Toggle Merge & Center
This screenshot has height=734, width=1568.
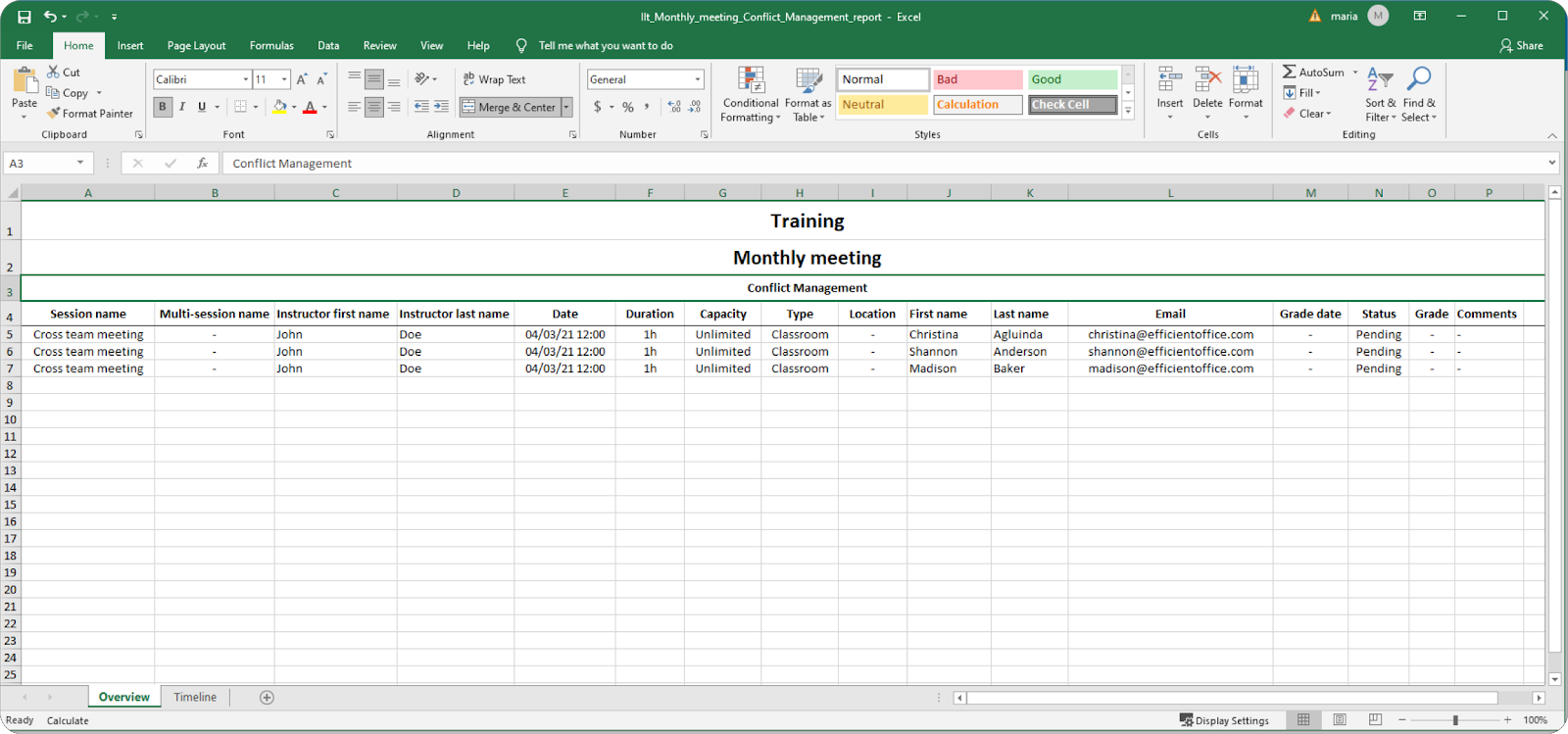pos(509,107)
